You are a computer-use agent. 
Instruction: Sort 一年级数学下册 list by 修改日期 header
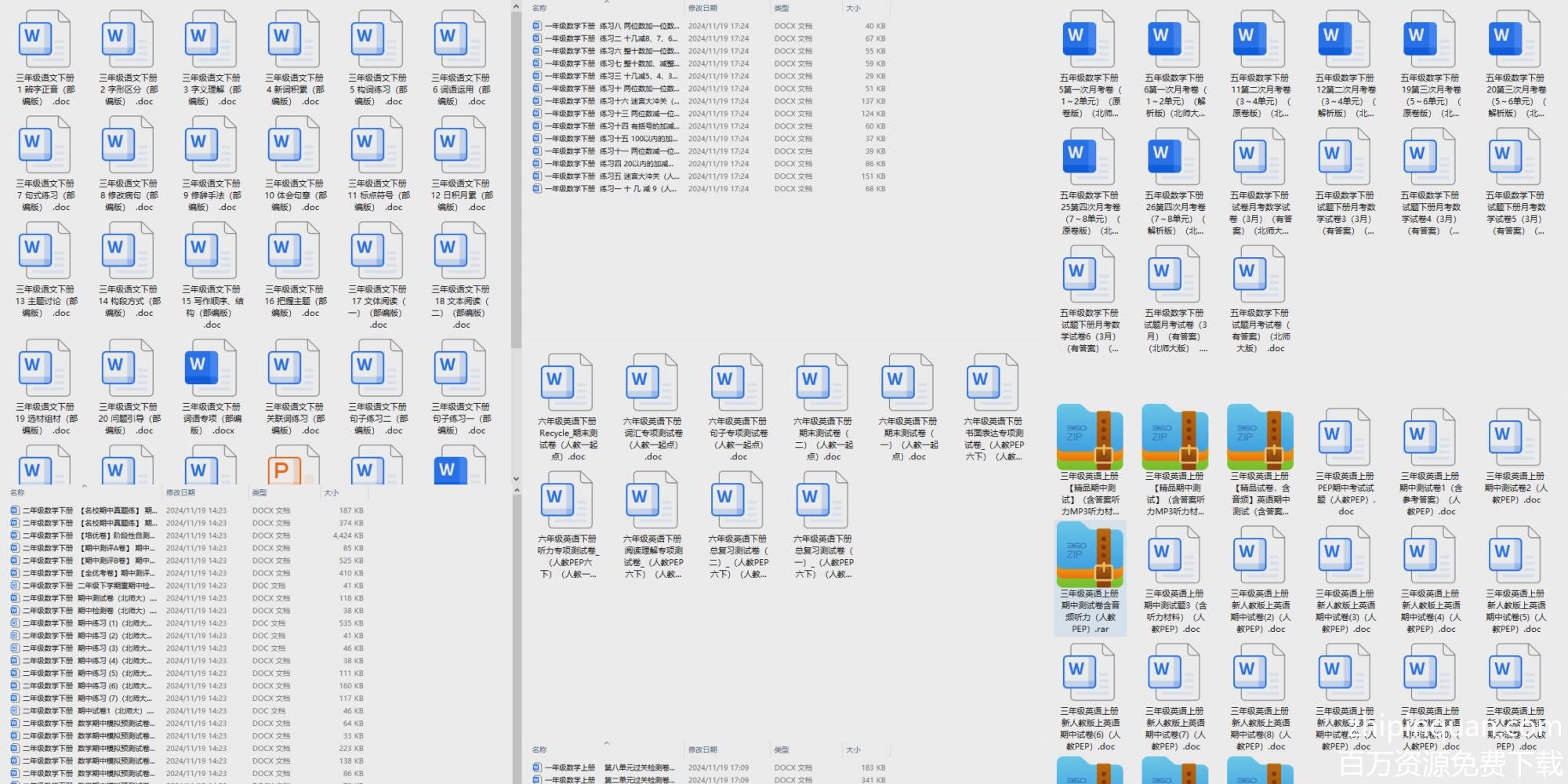click(702, 9)
